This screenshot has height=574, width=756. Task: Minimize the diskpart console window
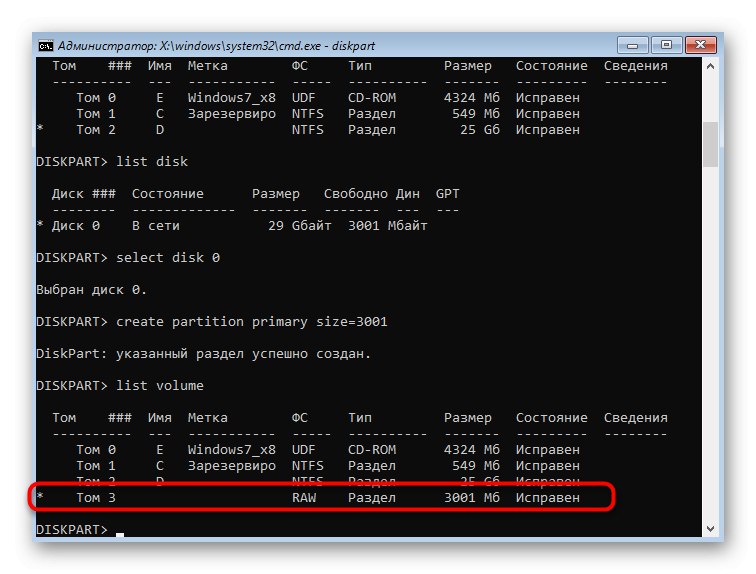pos(633,45)
